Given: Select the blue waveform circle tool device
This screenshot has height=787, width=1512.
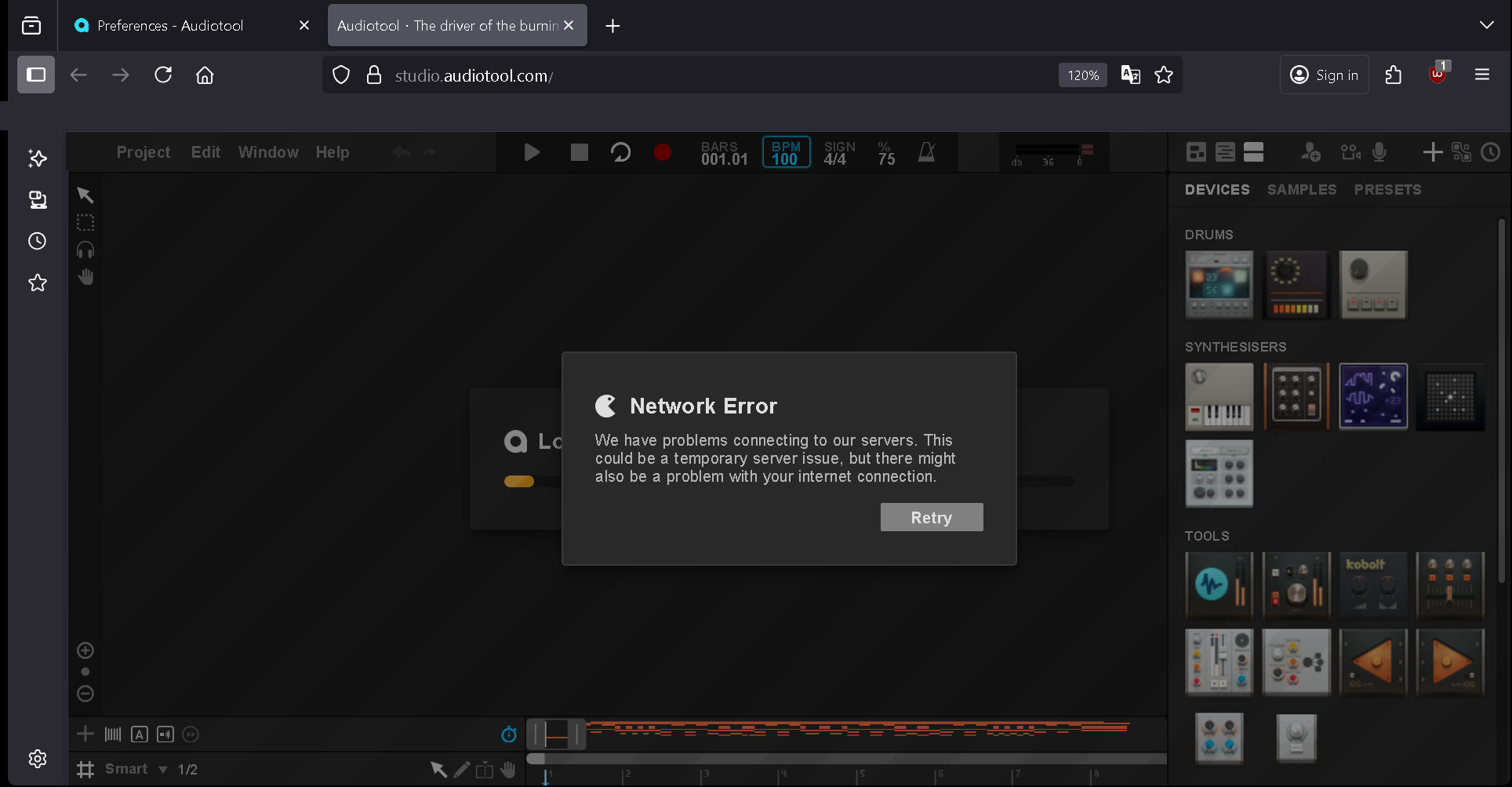Looking at the screenshot, I should click(x=1219, y=585).
